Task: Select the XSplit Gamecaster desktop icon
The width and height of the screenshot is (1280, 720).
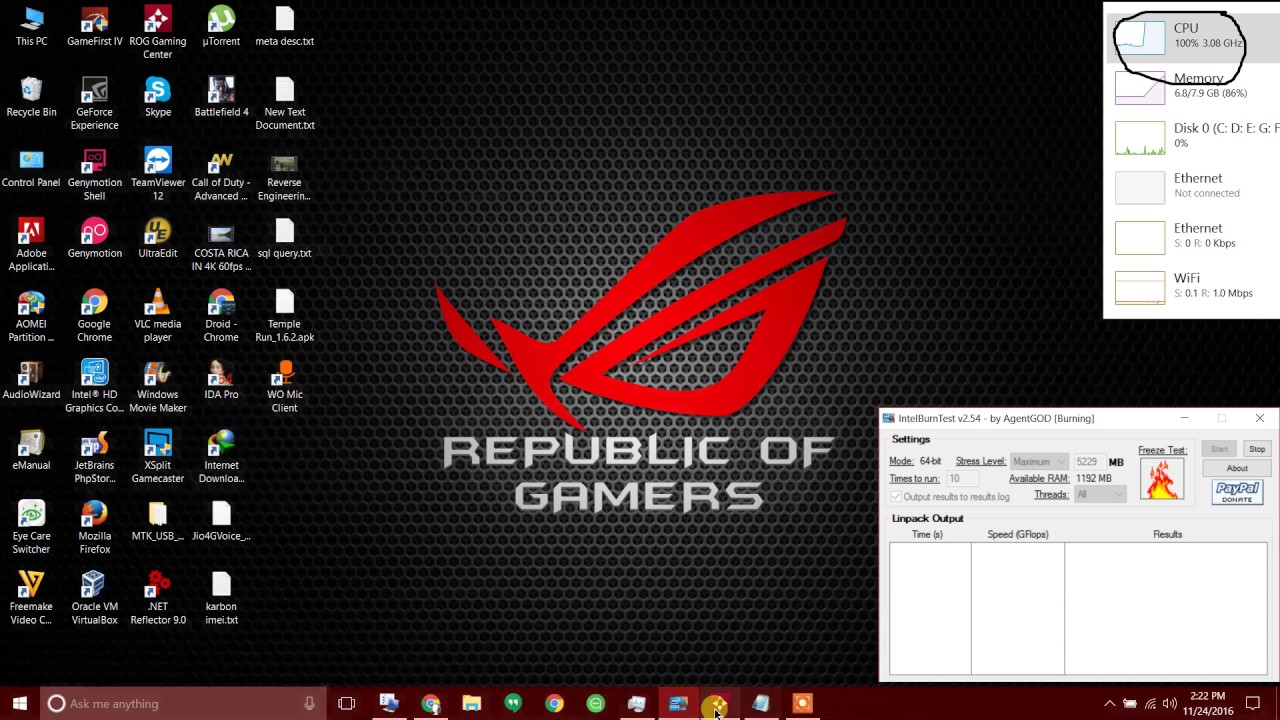Action: (x=157, y=458)
